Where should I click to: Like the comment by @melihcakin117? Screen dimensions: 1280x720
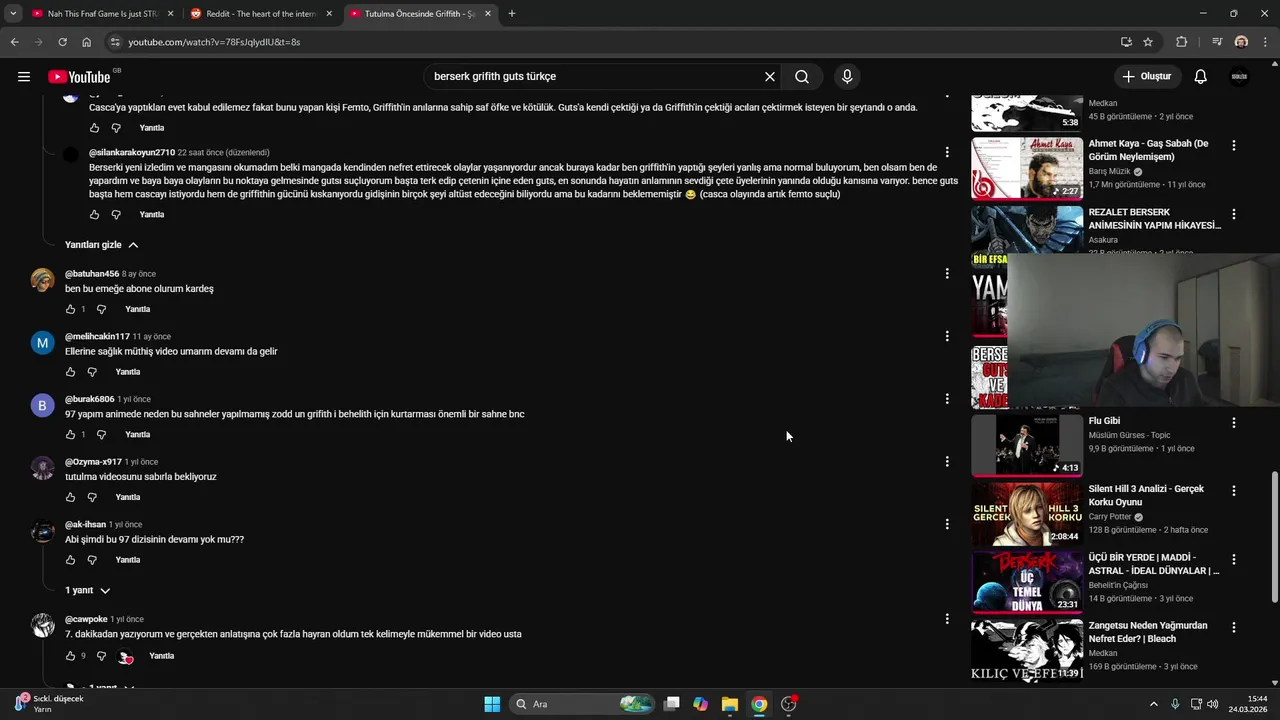(x=71, y=372)
